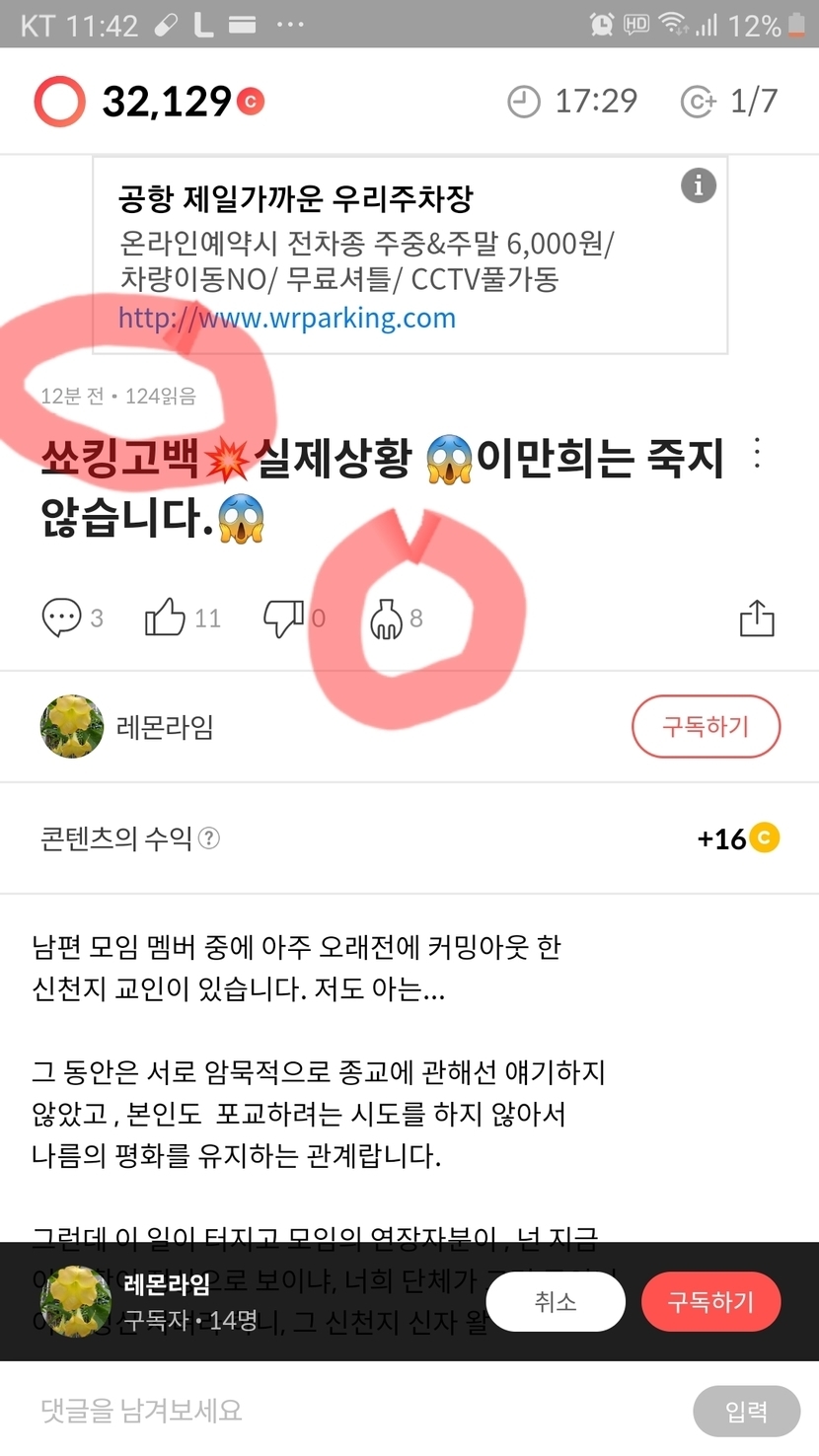This screenshot has height=1456, width=819.
Task: Tap the 취소 button
Action: click(x=556, y=1302)
